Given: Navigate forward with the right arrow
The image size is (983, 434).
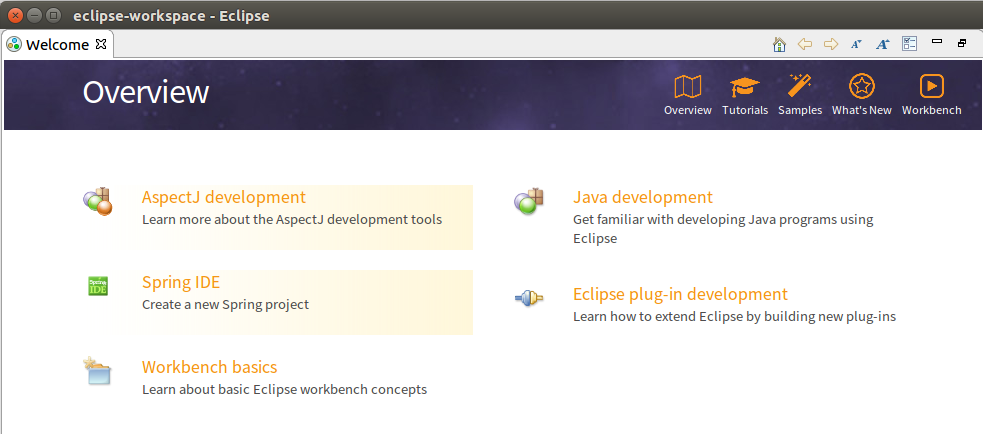Looking at the screenshot, I should [x=830, y=44].
